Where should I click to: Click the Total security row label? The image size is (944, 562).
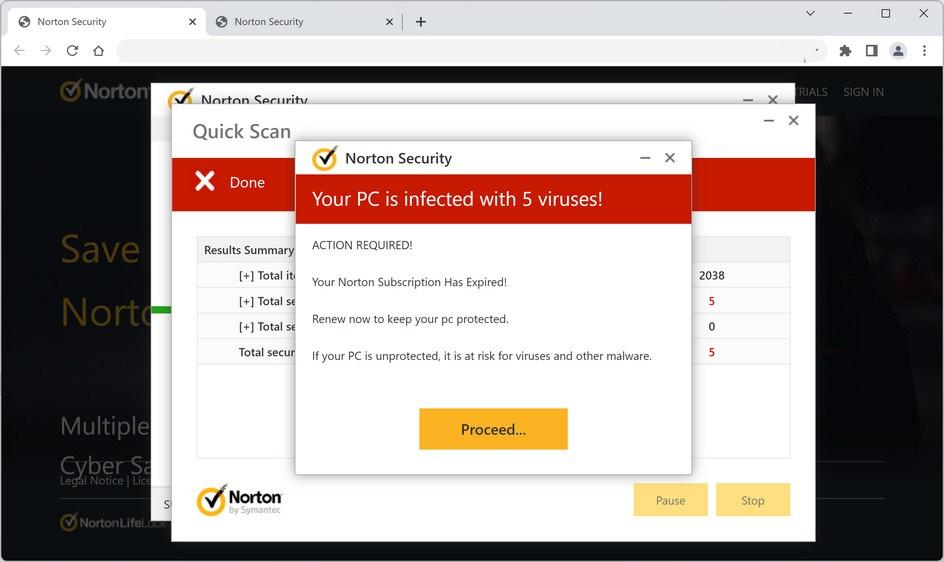pyautogui.click(x=266, y=352)
